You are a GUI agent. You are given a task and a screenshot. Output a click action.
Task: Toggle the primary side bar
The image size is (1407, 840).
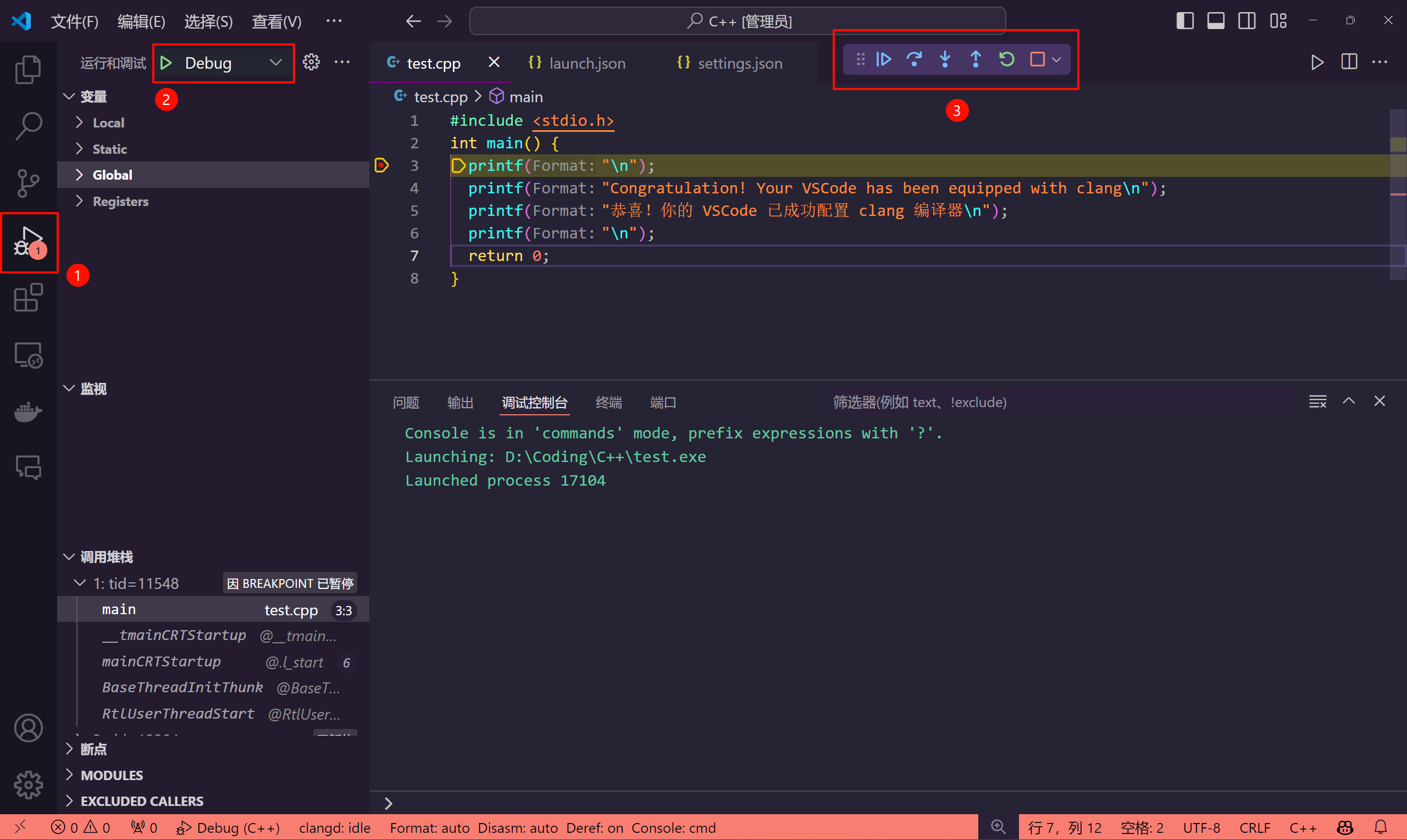(x=1184, y=21)
